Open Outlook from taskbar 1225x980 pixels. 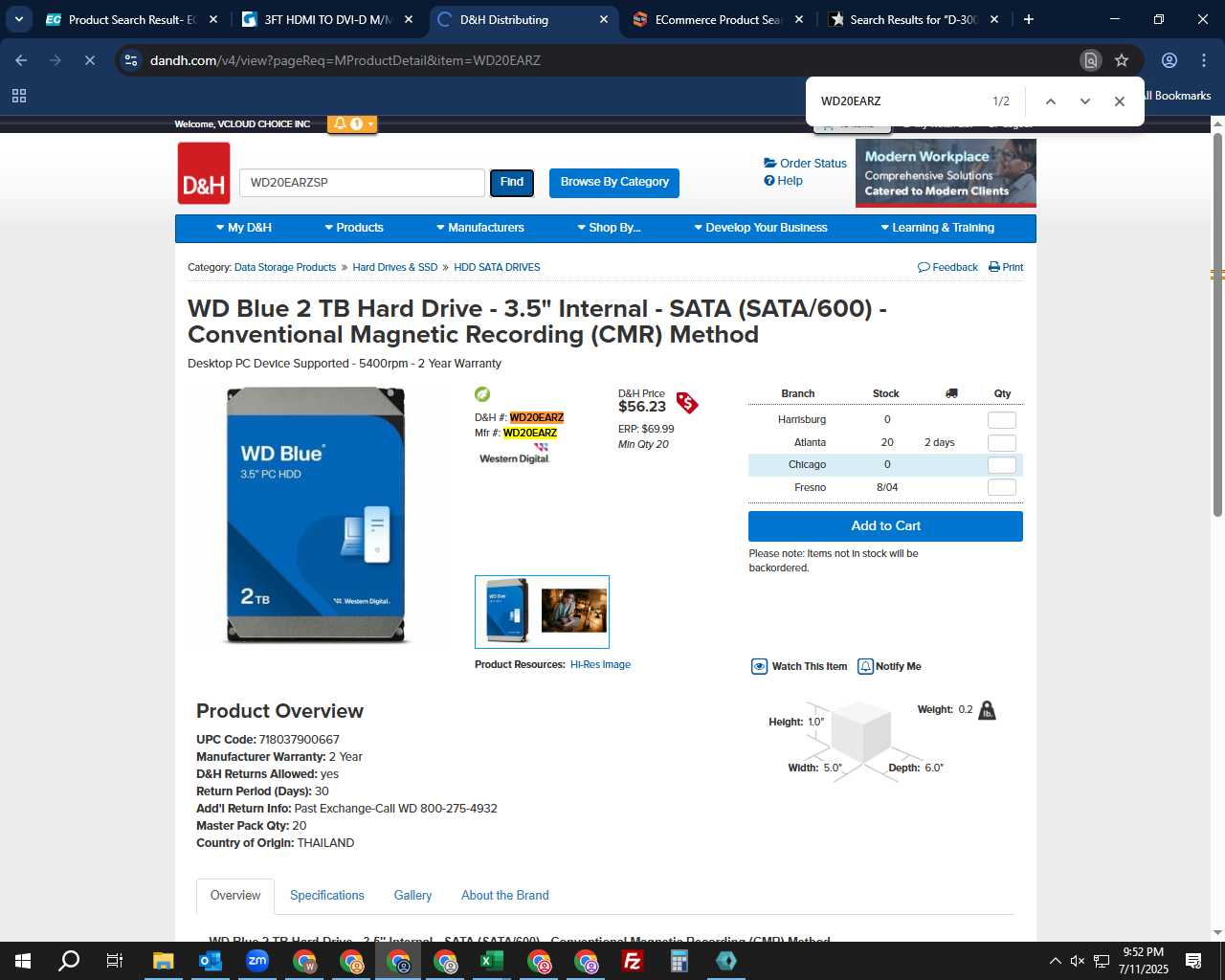pyautogui.click(x=210, y=961)
